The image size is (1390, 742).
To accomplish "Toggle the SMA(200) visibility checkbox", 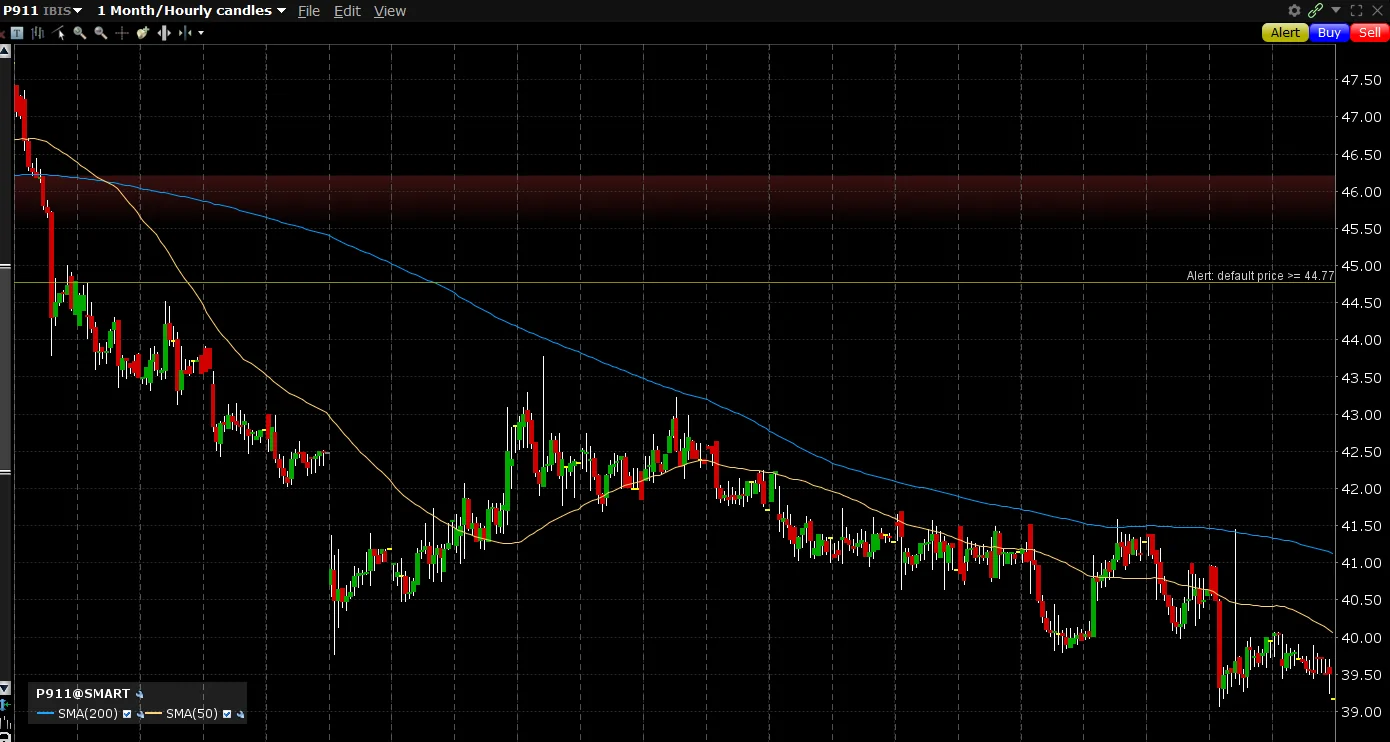I will point(127,714).
